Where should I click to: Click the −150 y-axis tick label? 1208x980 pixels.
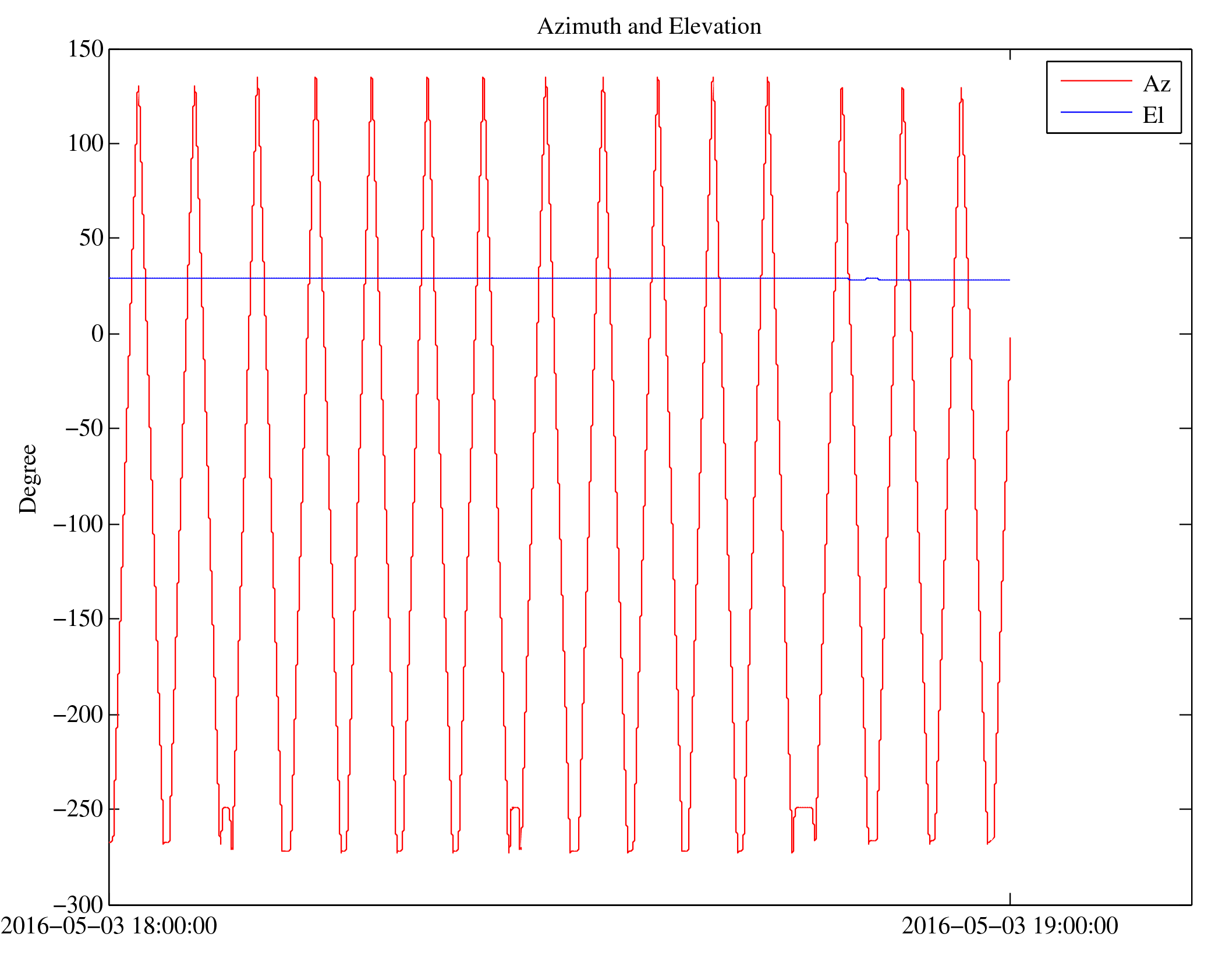point(78,618)
